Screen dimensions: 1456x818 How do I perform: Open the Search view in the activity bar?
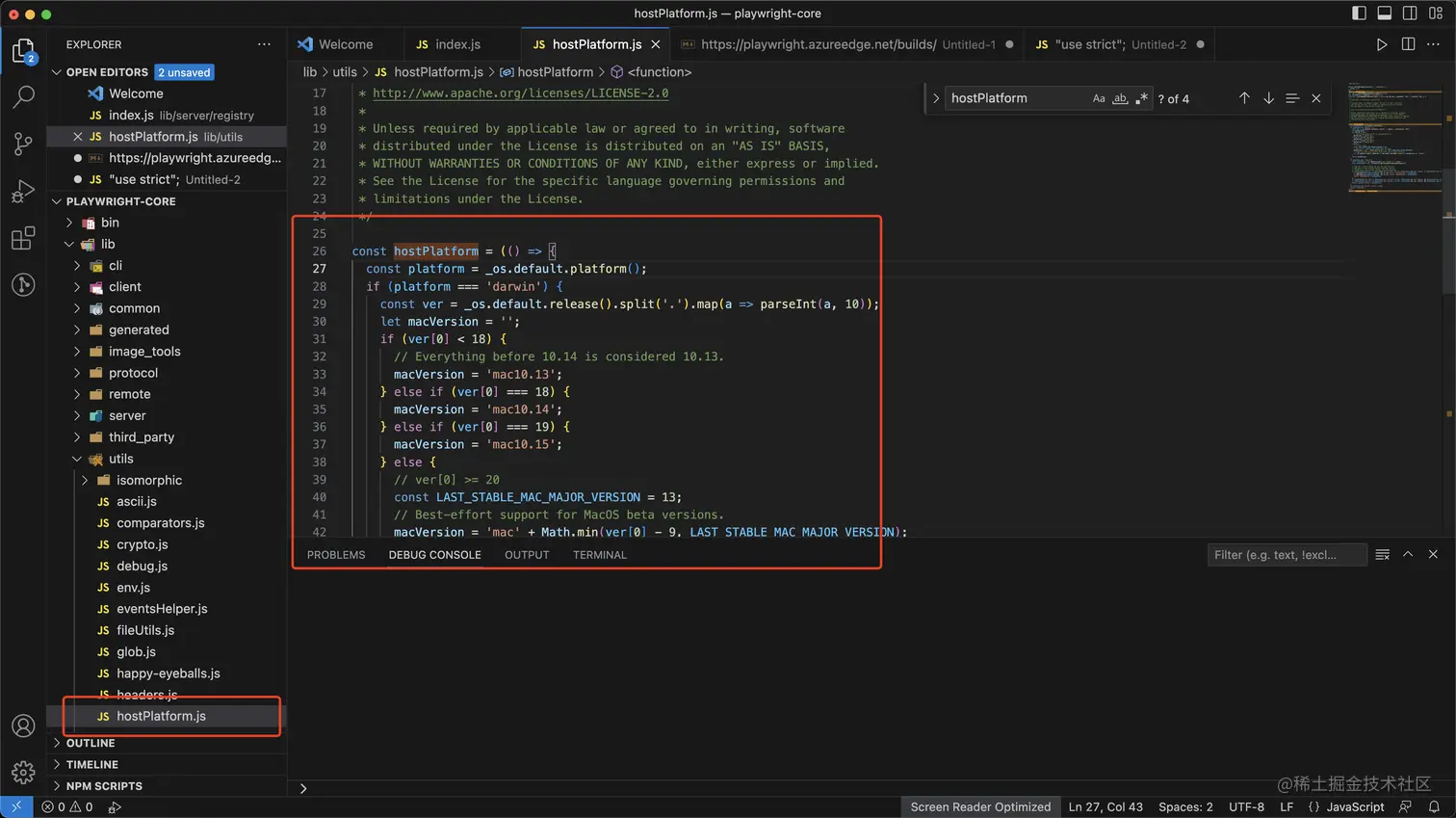click(x=23, y=96)
